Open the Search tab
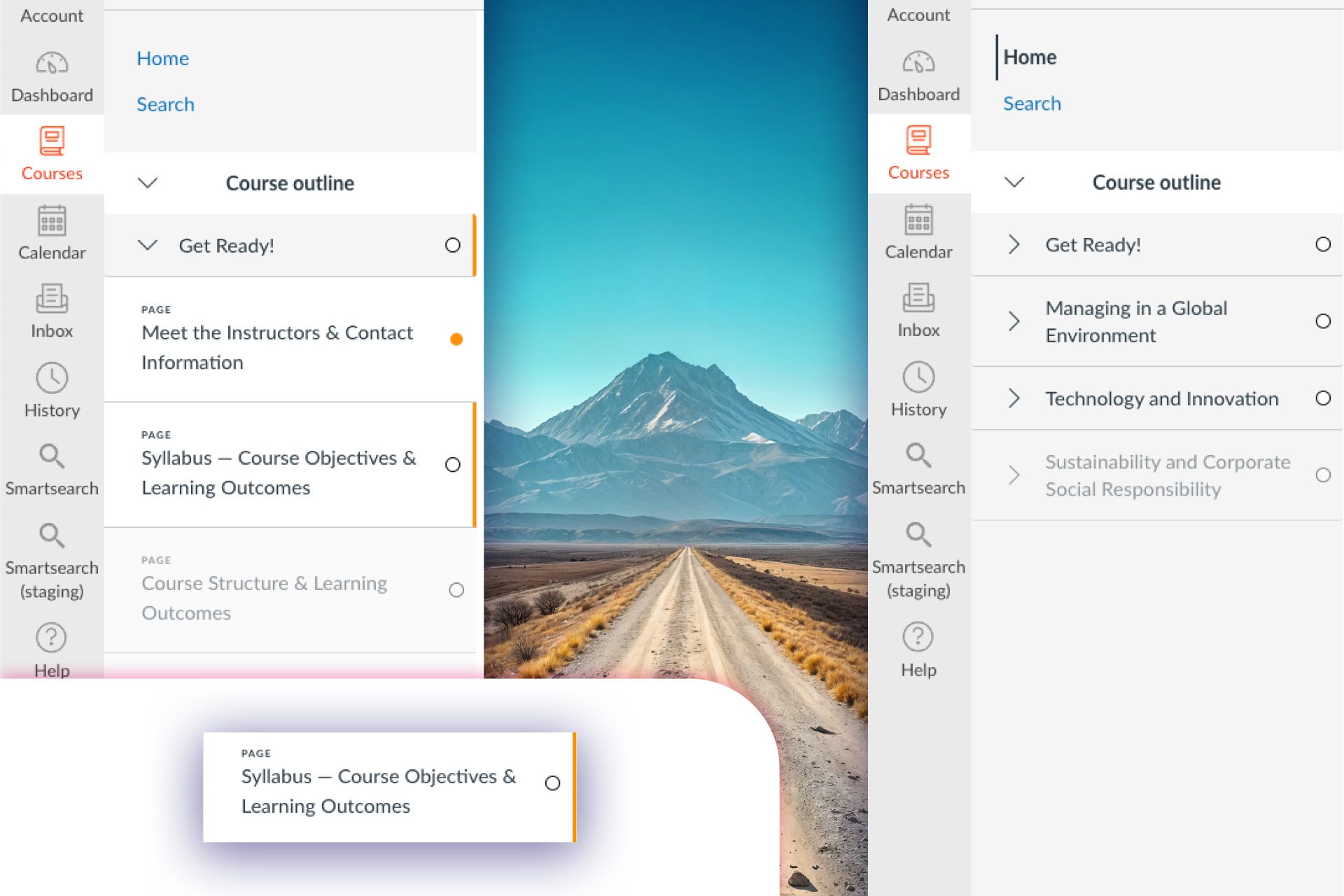1344x896 pixels. 165,104
